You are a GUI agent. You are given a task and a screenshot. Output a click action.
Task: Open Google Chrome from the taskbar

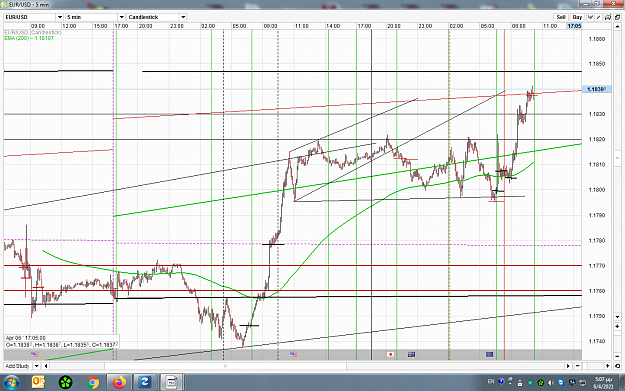tap(92, 383)
